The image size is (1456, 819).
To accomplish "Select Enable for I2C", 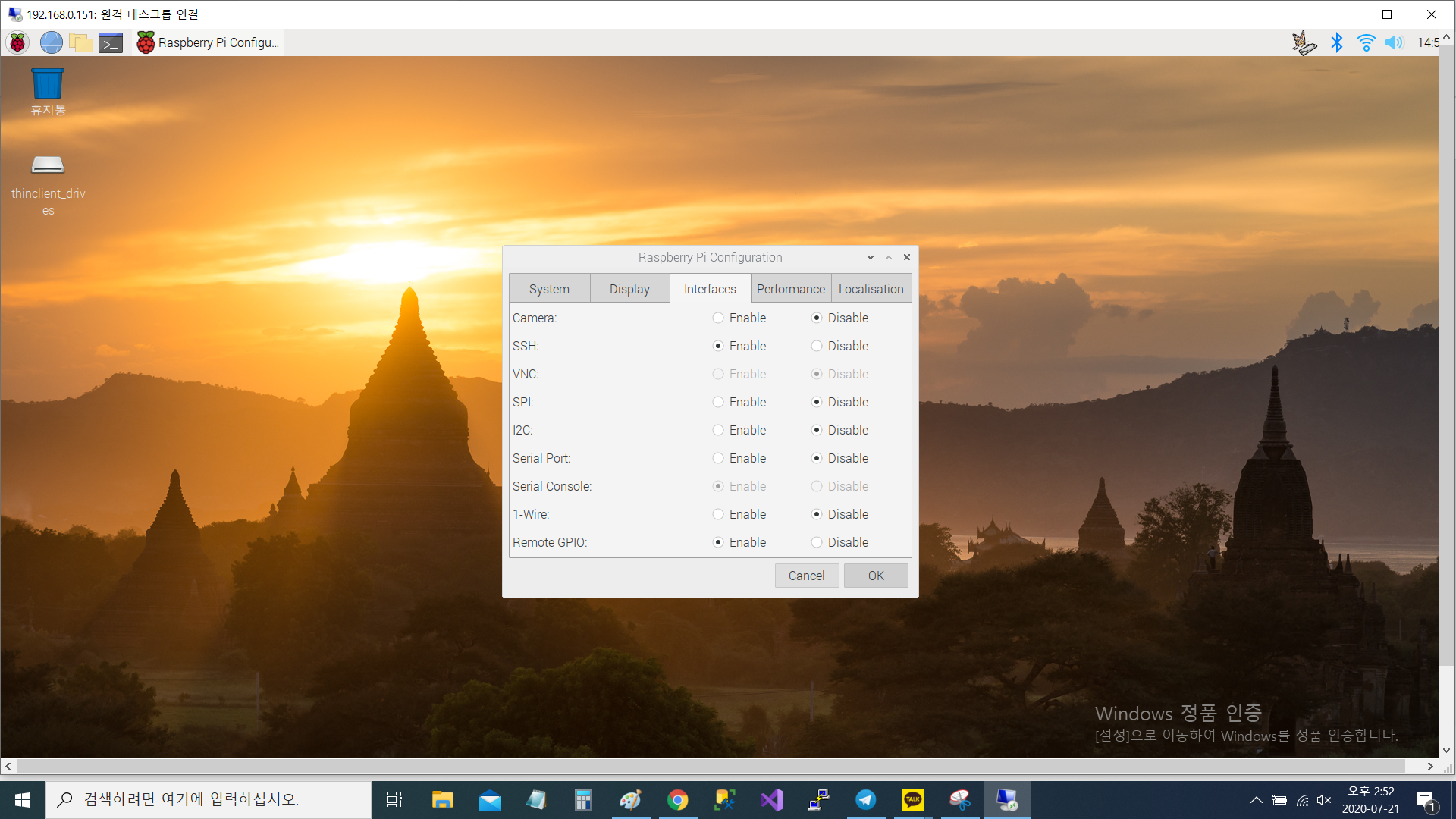I will point(718,430).
